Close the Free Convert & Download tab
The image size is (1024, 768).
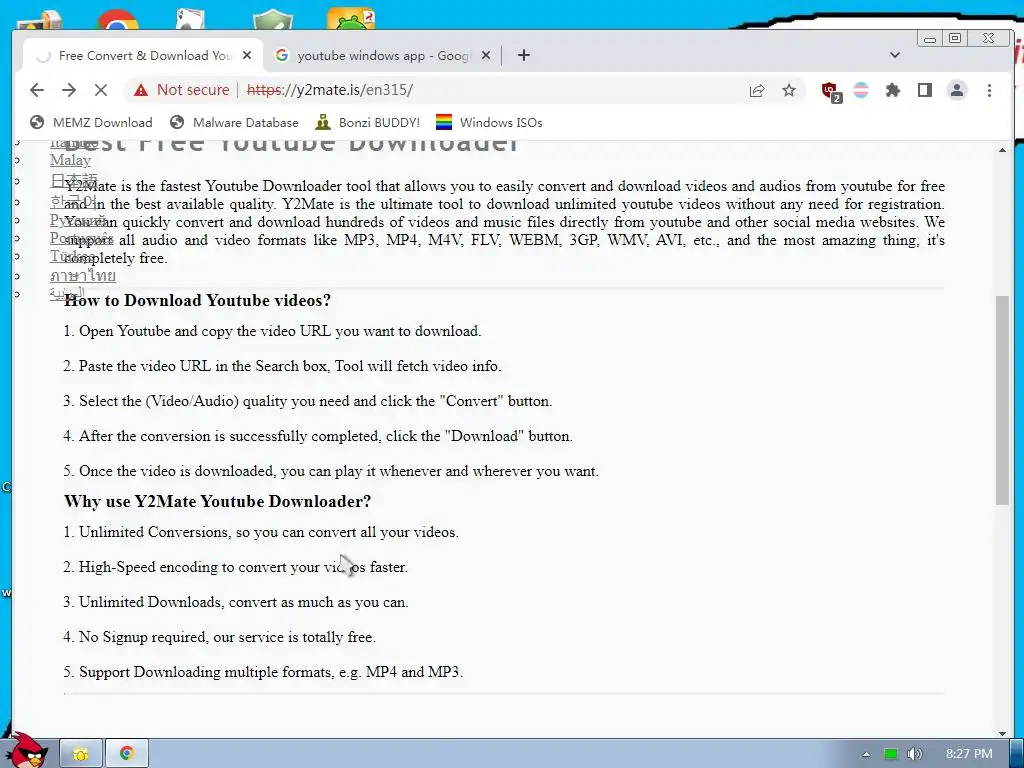tap(247, 56)
